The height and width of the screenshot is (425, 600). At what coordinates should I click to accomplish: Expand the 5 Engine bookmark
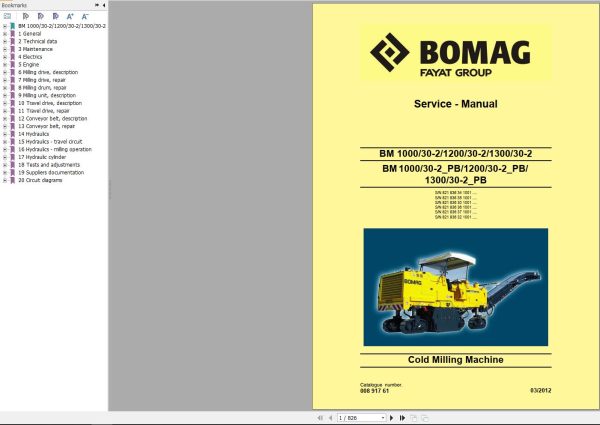(5, 65)
